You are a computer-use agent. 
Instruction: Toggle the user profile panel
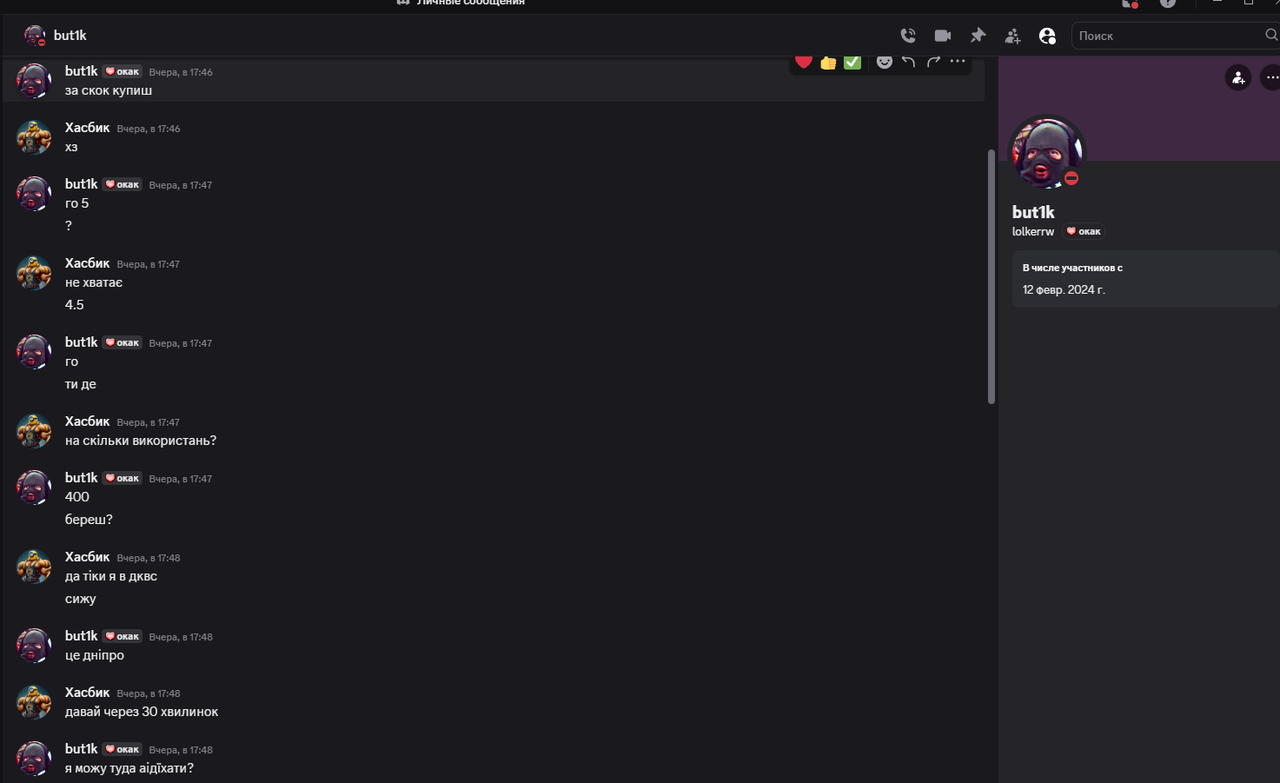click(x=1047, y=35)
